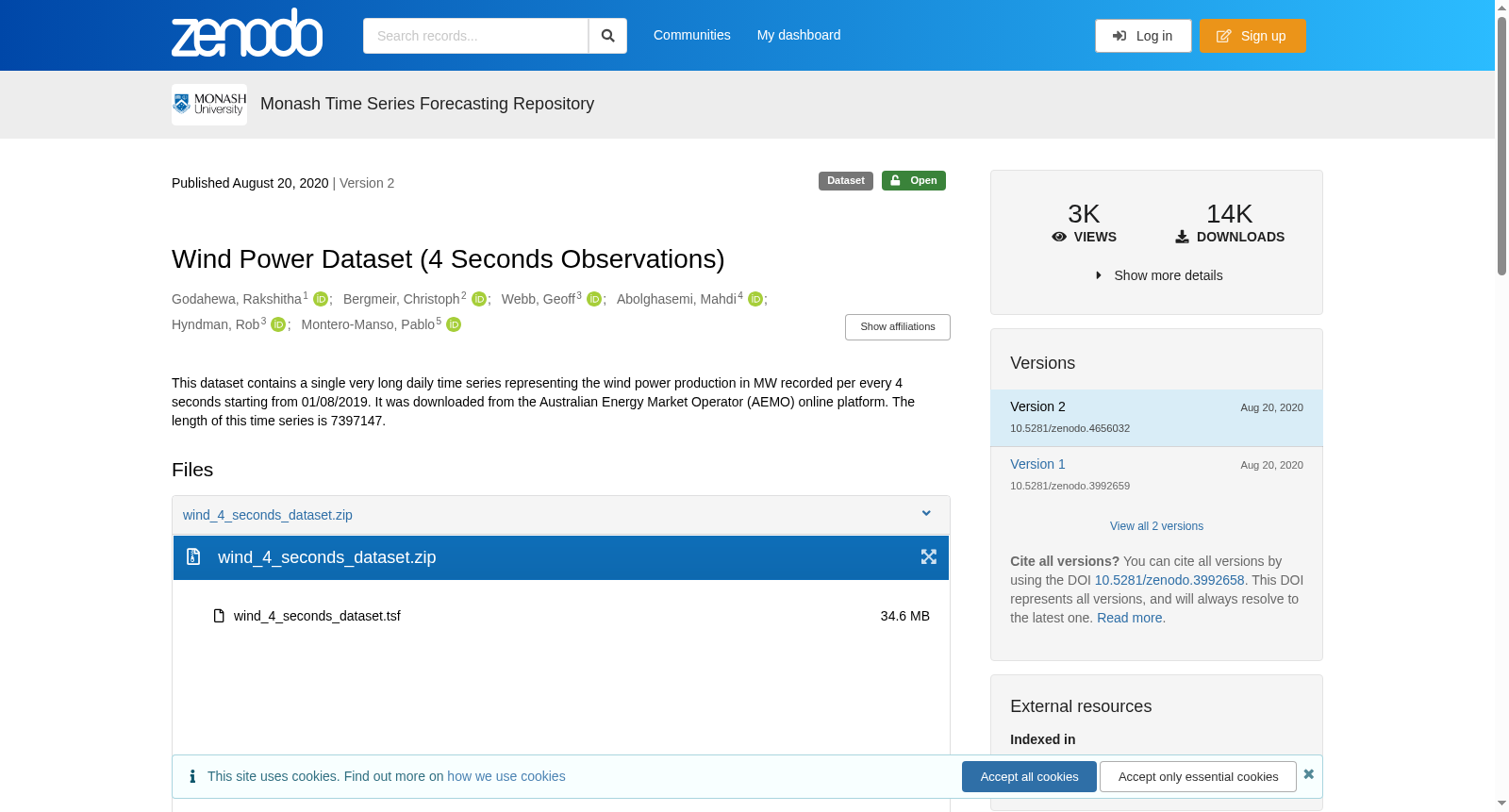
Task: Accept all cookies
Action: pyautogui.click(x=1029, y=777)
